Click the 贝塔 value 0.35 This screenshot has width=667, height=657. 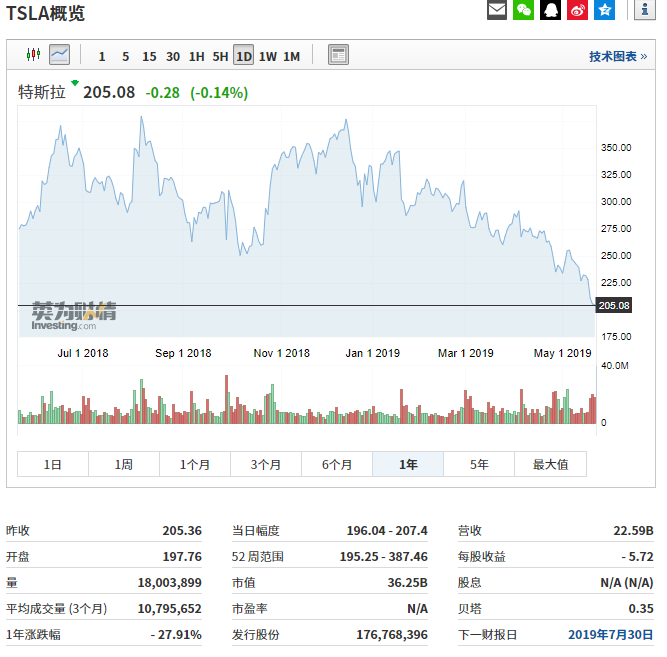(641, 608)
